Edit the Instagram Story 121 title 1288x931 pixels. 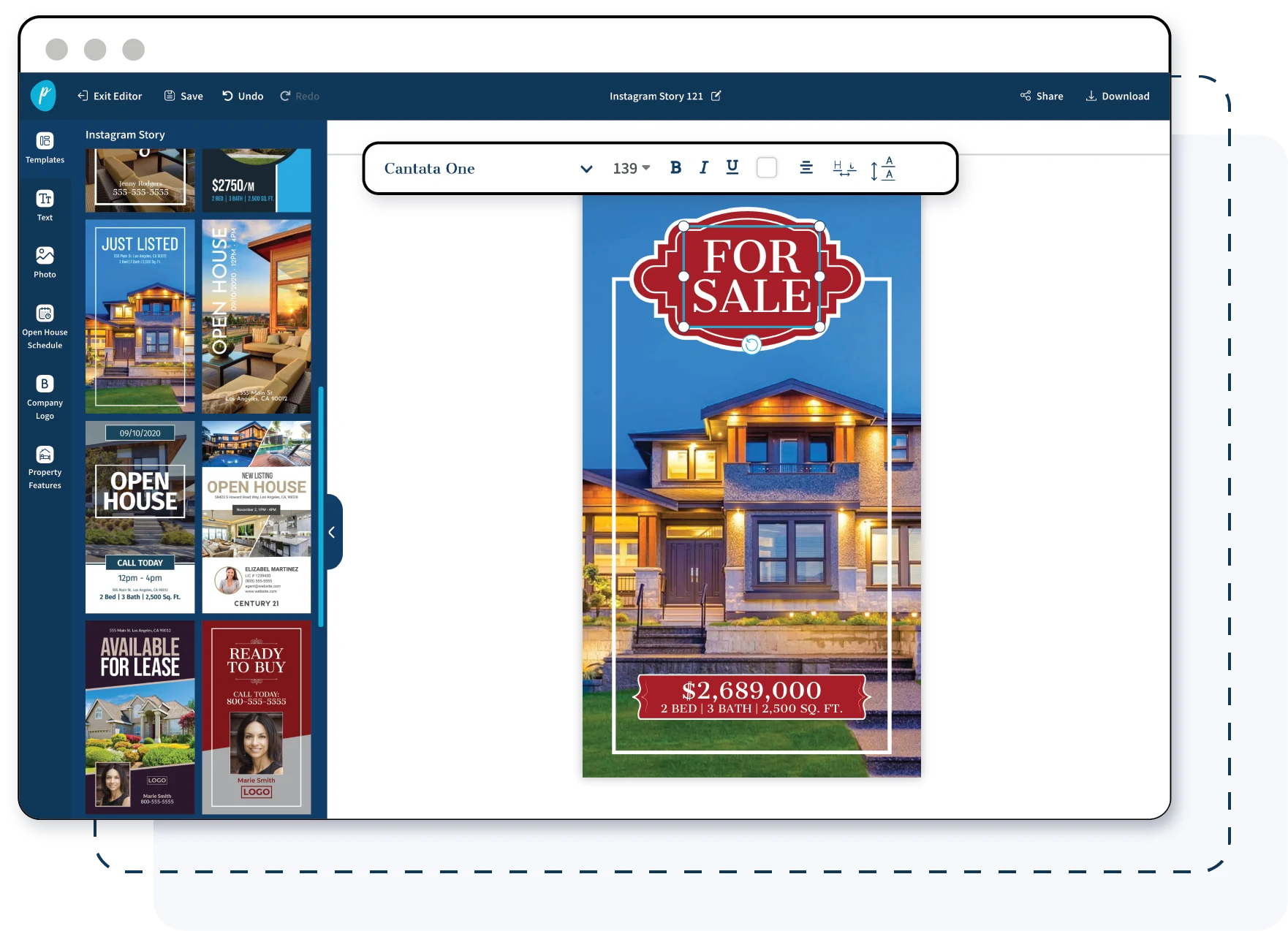716,96
